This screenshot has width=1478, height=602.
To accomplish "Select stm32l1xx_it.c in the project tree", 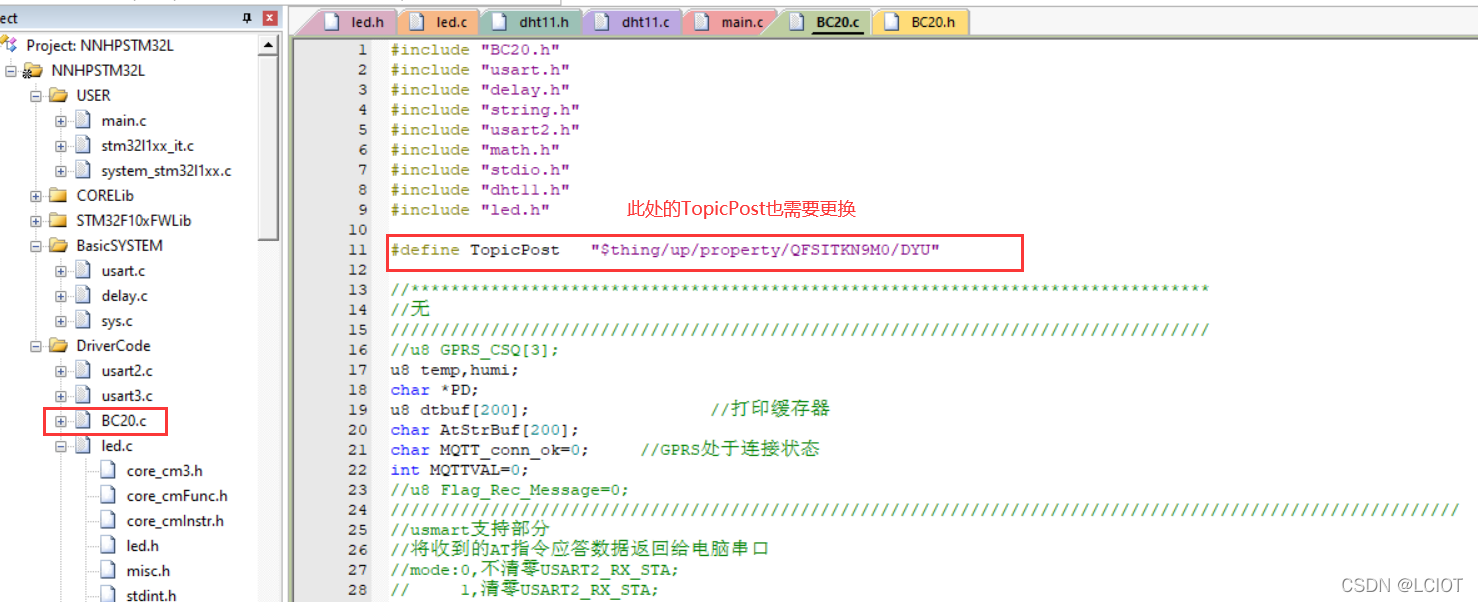I will coord(147,146).
